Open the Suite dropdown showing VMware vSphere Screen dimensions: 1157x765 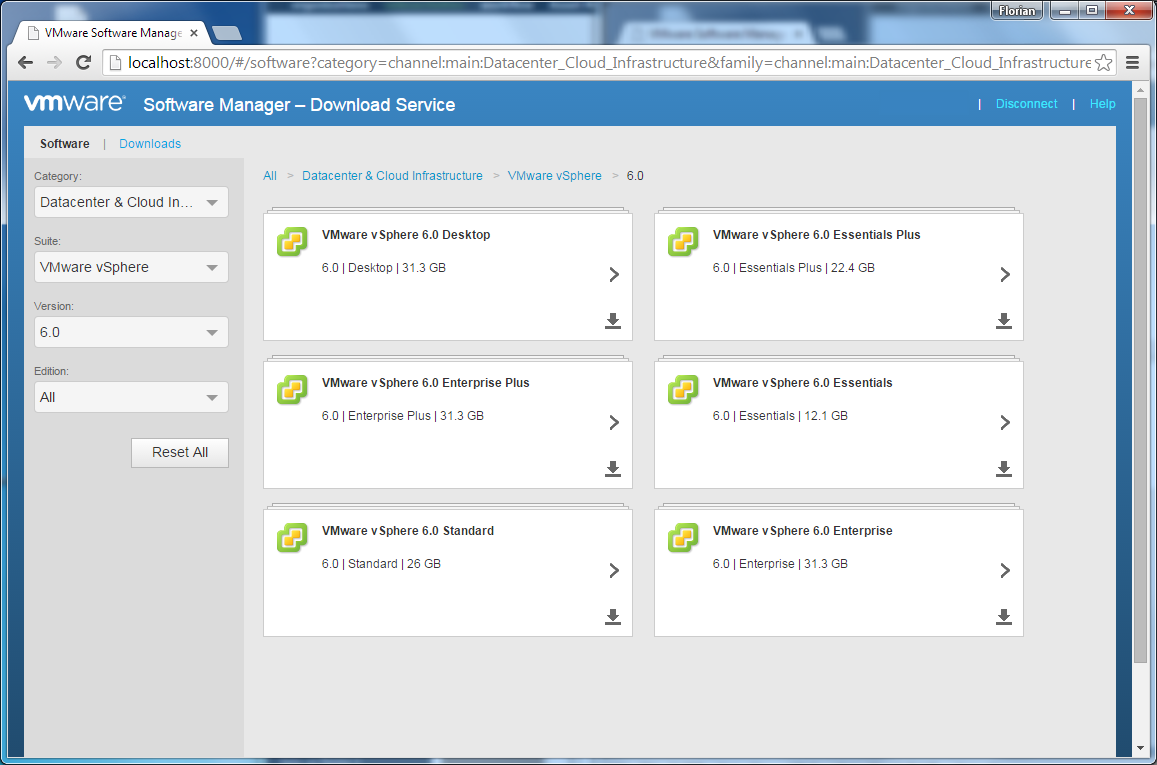(131, 267)
